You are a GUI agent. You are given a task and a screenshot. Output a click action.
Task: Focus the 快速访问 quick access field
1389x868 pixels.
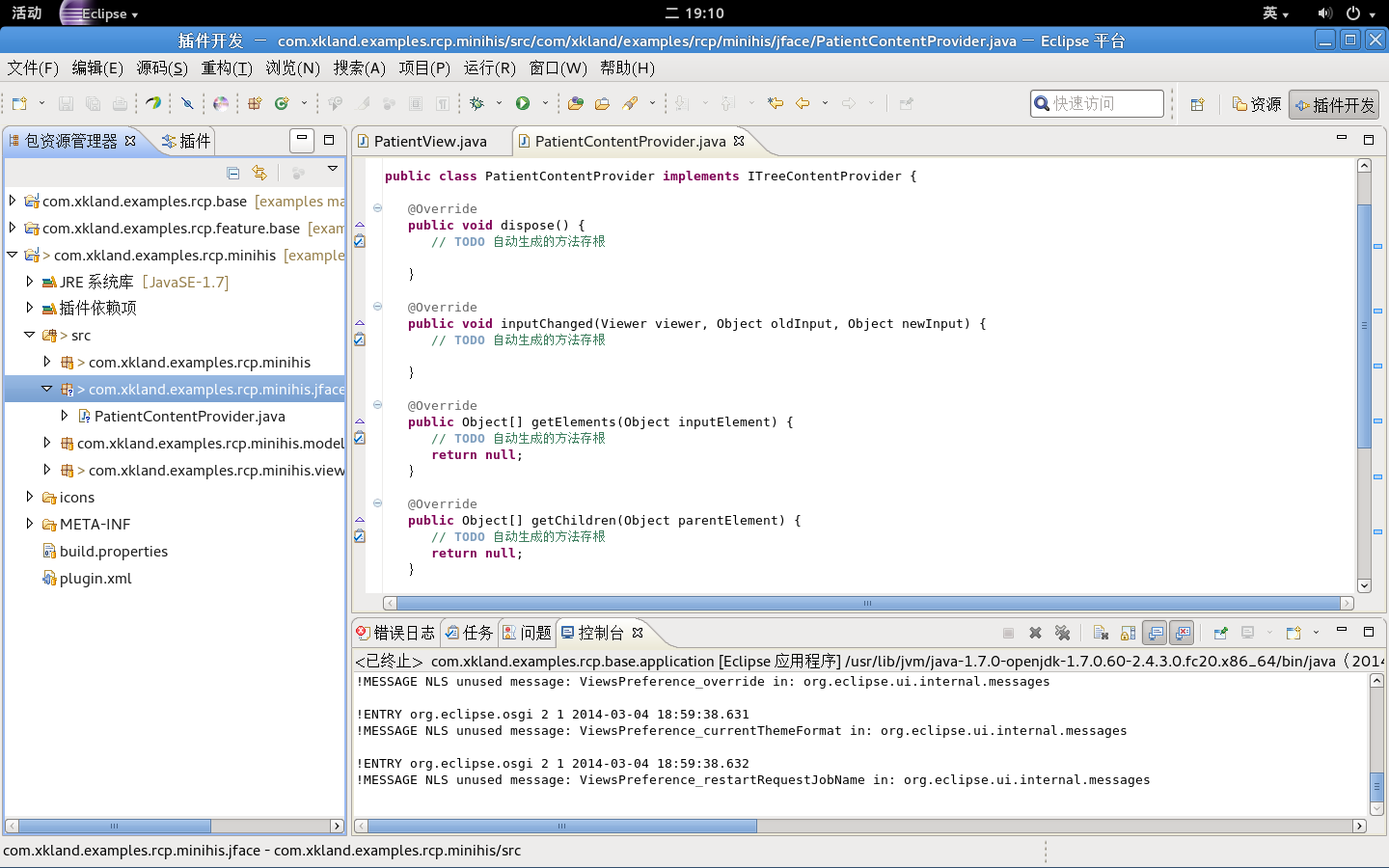coord(1098,103)
